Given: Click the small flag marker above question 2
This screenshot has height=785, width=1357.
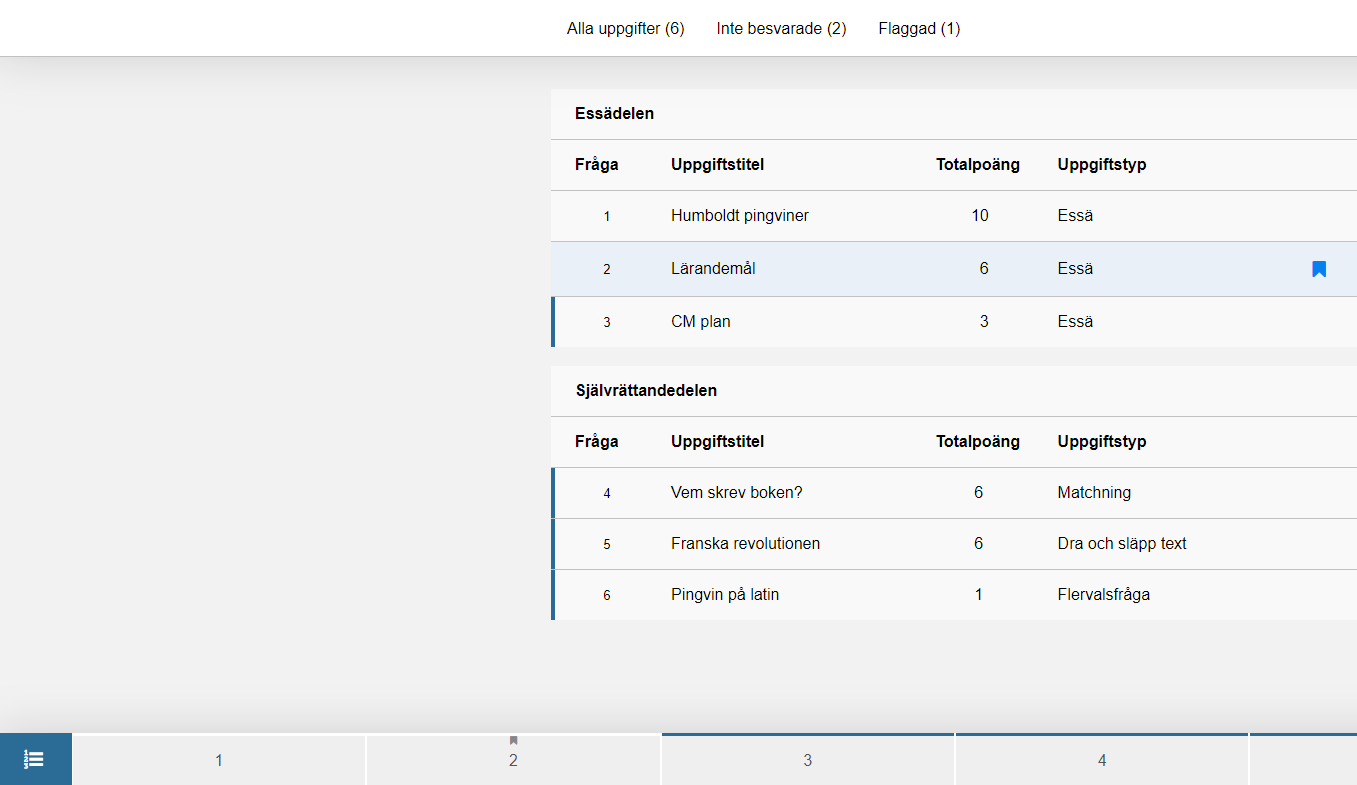Looking at the screenshot, I should [513, 740].
